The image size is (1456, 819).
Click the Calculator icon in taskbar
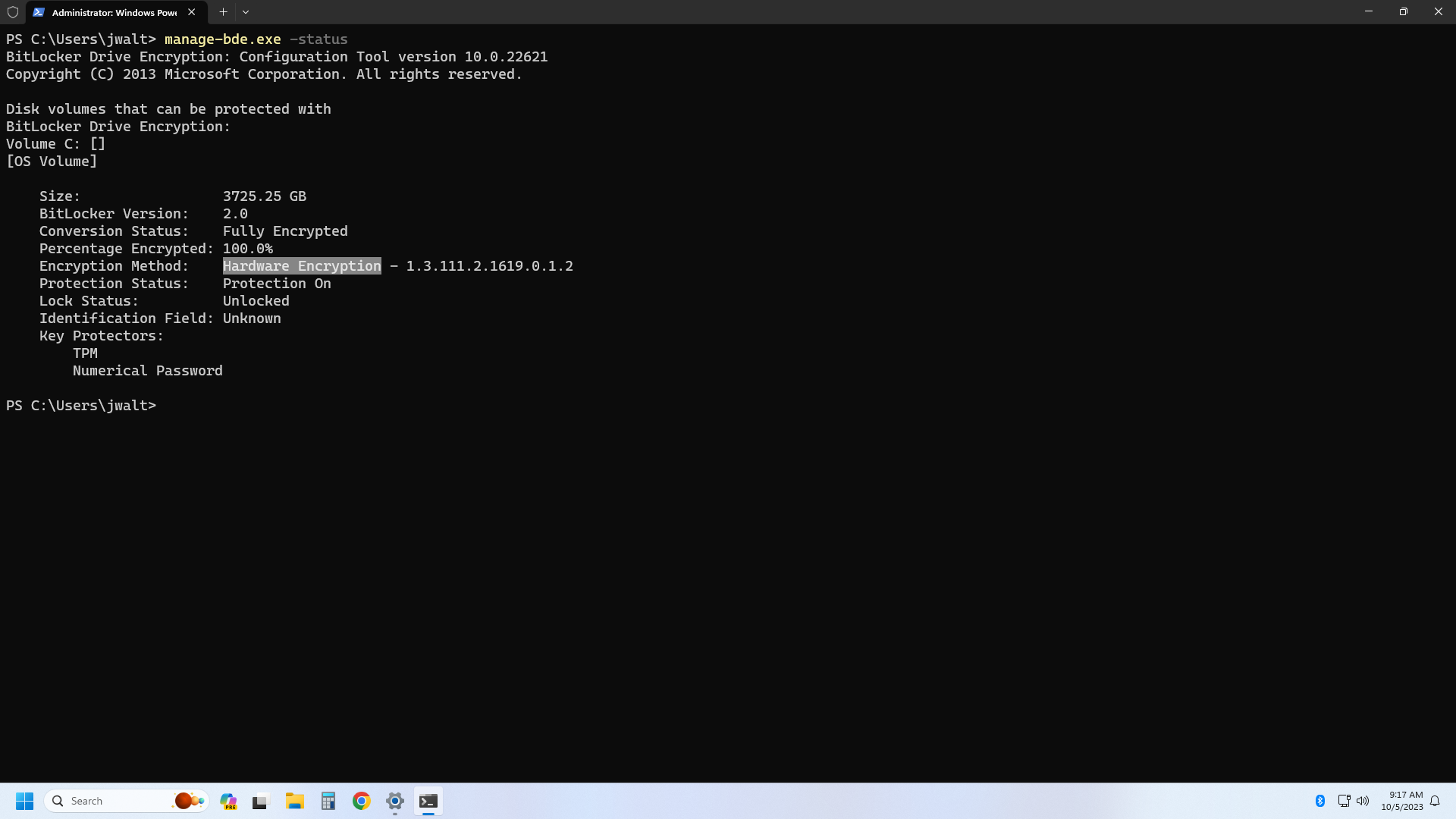pos(328,800)
